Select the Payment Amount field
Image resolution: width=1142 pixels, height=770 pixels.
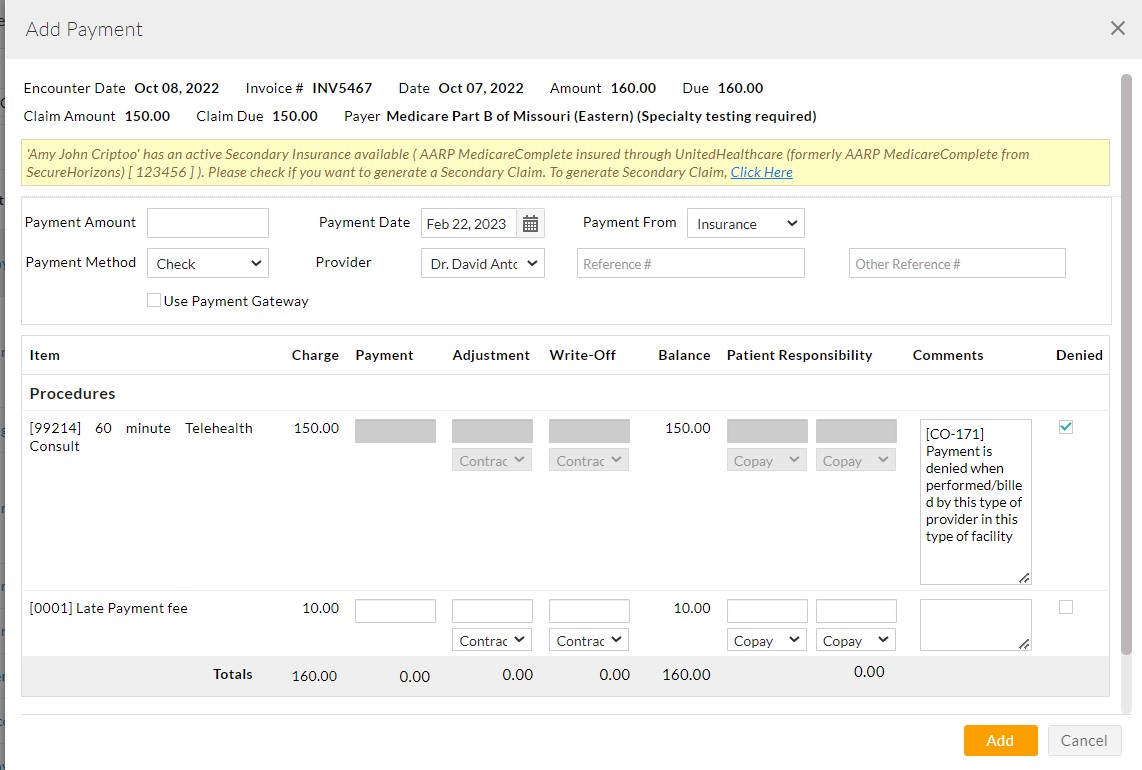pyautogui.click(x=207, y=222)
